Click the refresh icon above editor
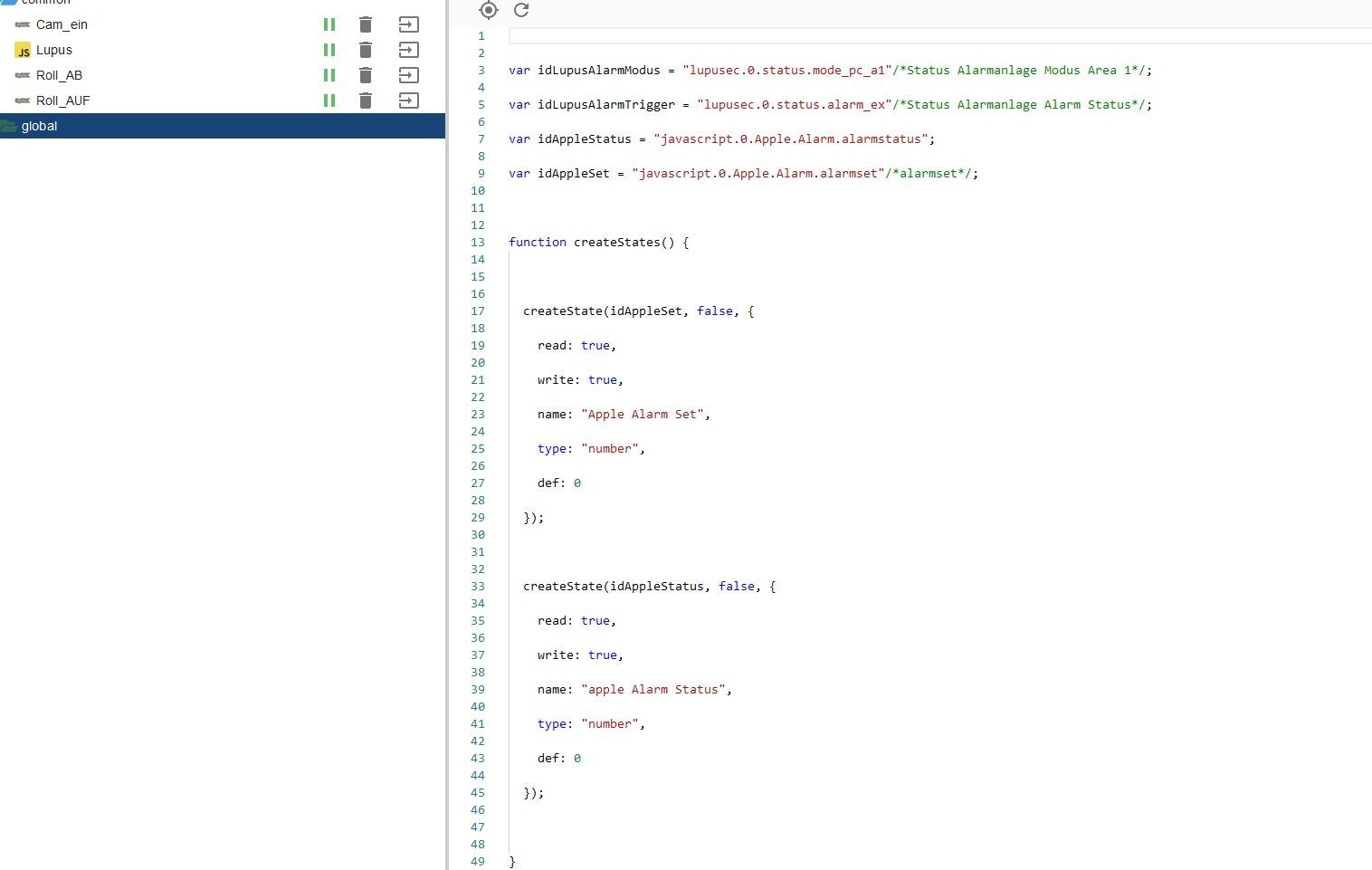 (x=521, y=10)
